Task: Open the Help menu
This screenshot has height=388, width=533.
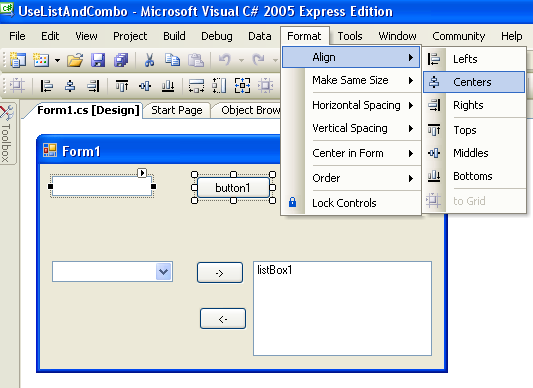Action: 512,36
